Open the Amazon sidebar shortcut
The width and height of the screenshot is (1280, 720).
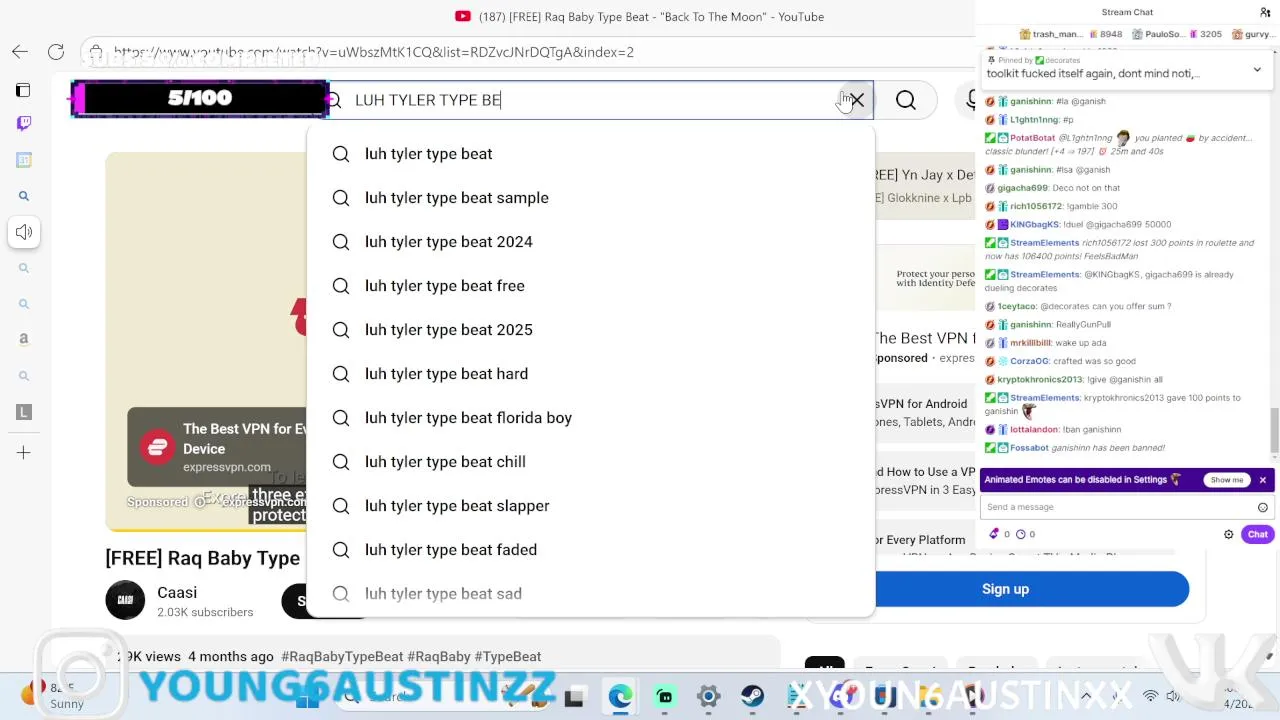pos(24,340)
